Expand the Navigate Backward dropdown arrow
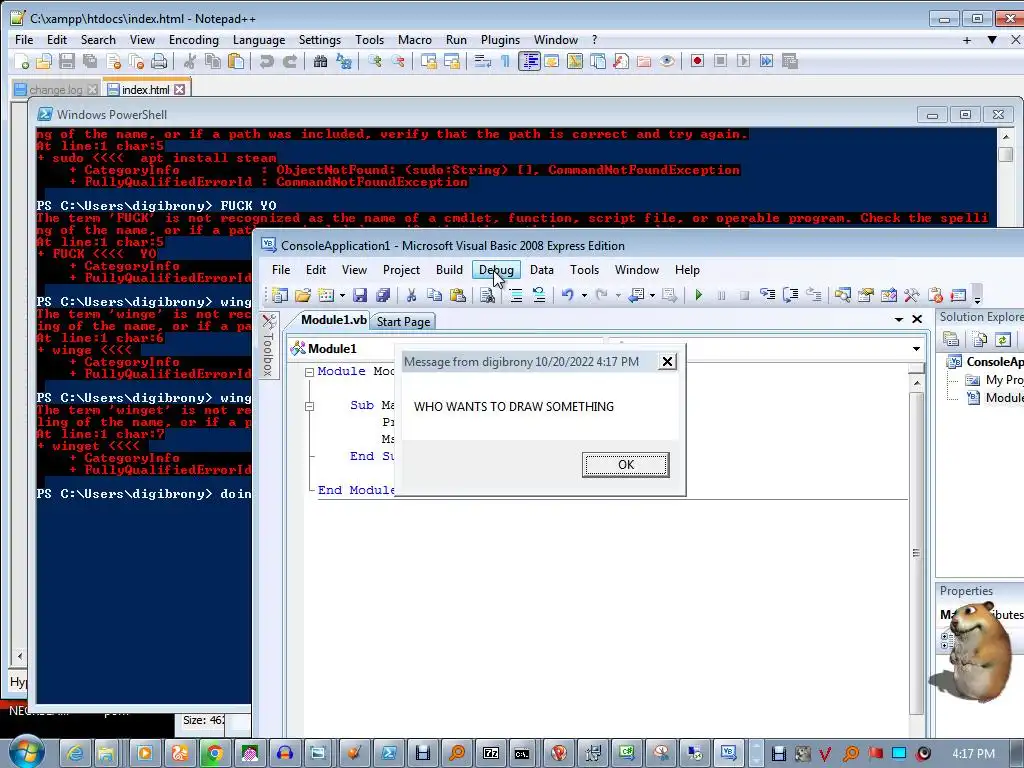 pyautogui.click(x=652, y=296)
